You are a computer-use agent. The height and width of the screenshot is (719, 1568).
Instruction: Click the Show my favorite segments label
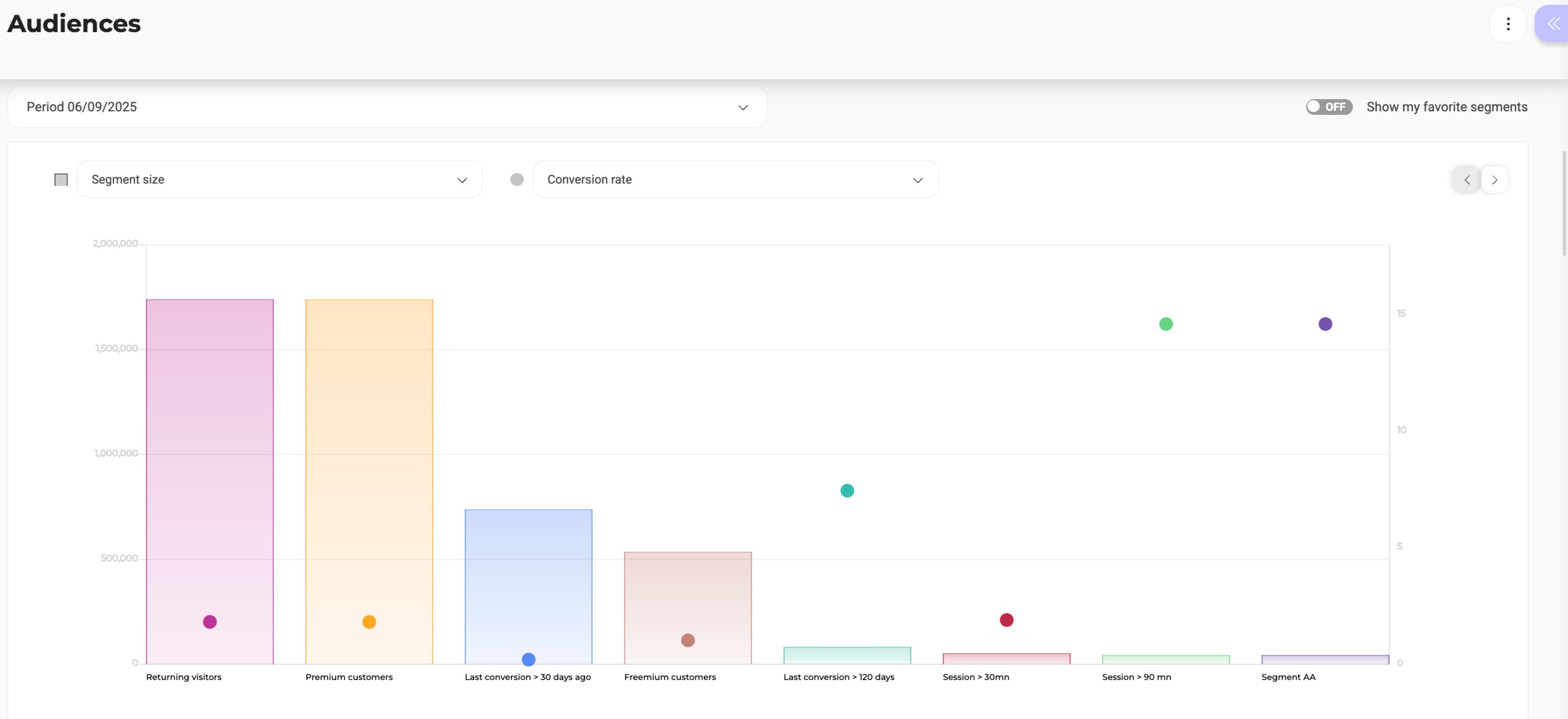pyautogui.click(x=1446, y=107)
